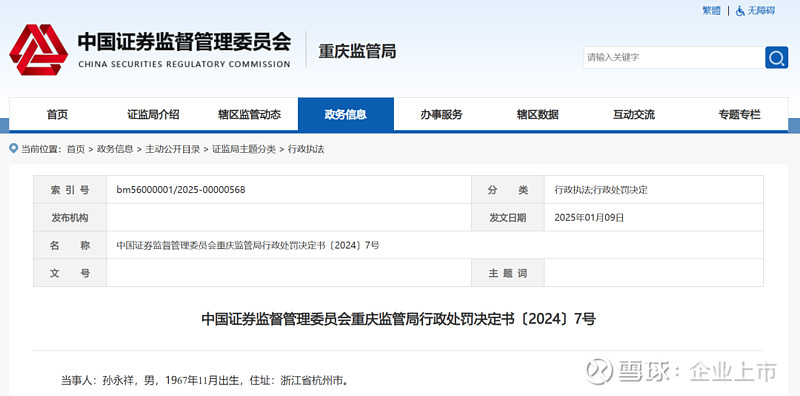Open the 辖区数据 navigation tab

click(x=537, y=114)
